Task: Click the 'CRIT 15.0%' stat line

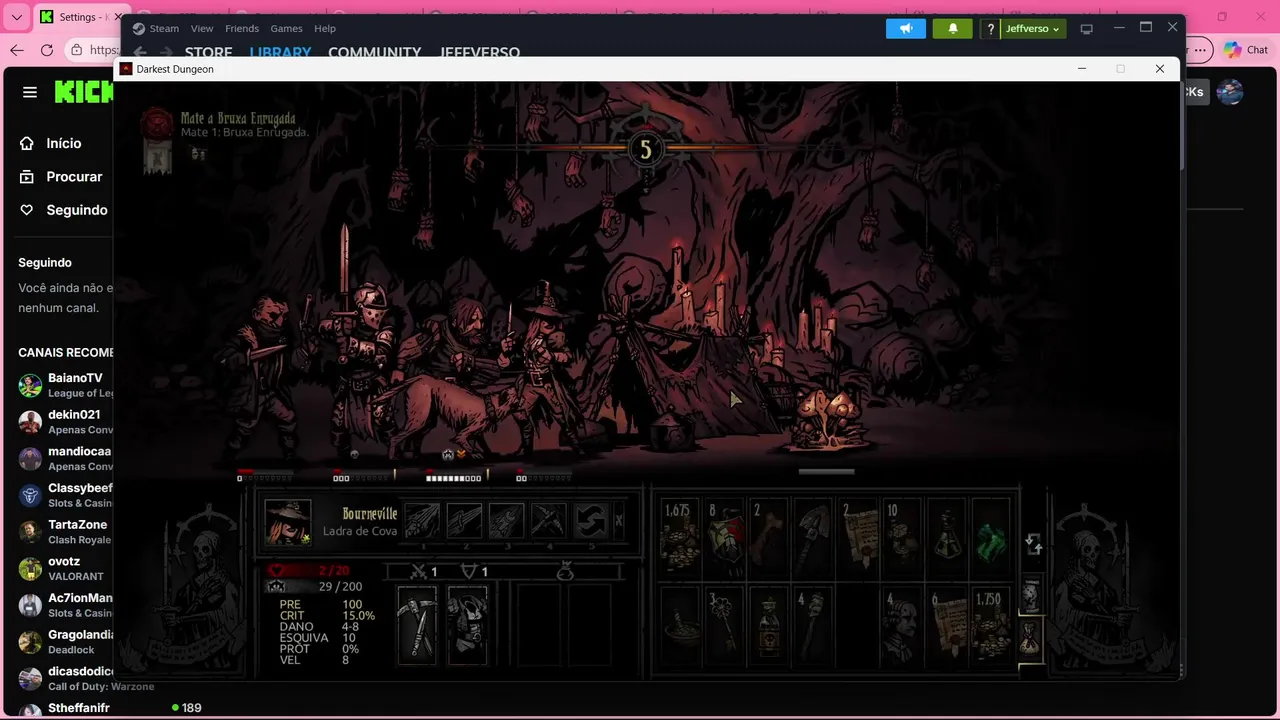Action: pyautogui.click(x=327, y=616)
